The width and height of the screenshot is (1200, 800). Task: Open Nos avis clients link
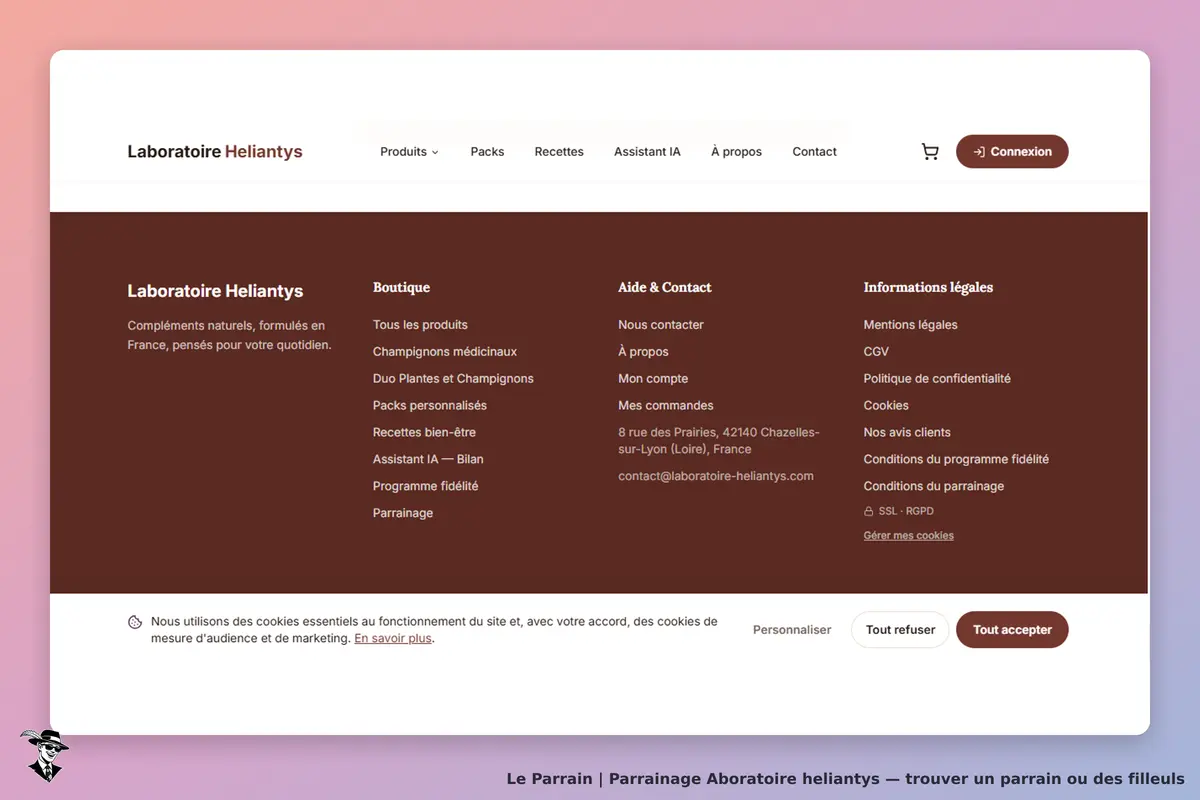click(907, 433)
